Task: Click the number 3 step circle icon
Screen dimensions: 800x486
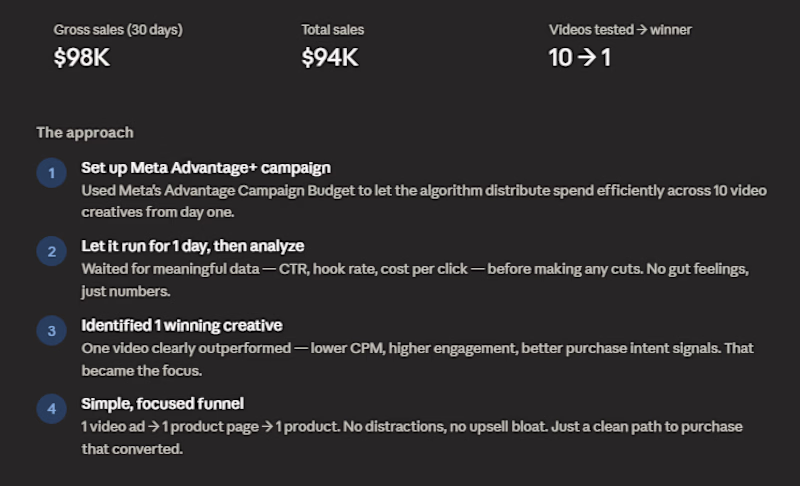Action: coord(51,330)
